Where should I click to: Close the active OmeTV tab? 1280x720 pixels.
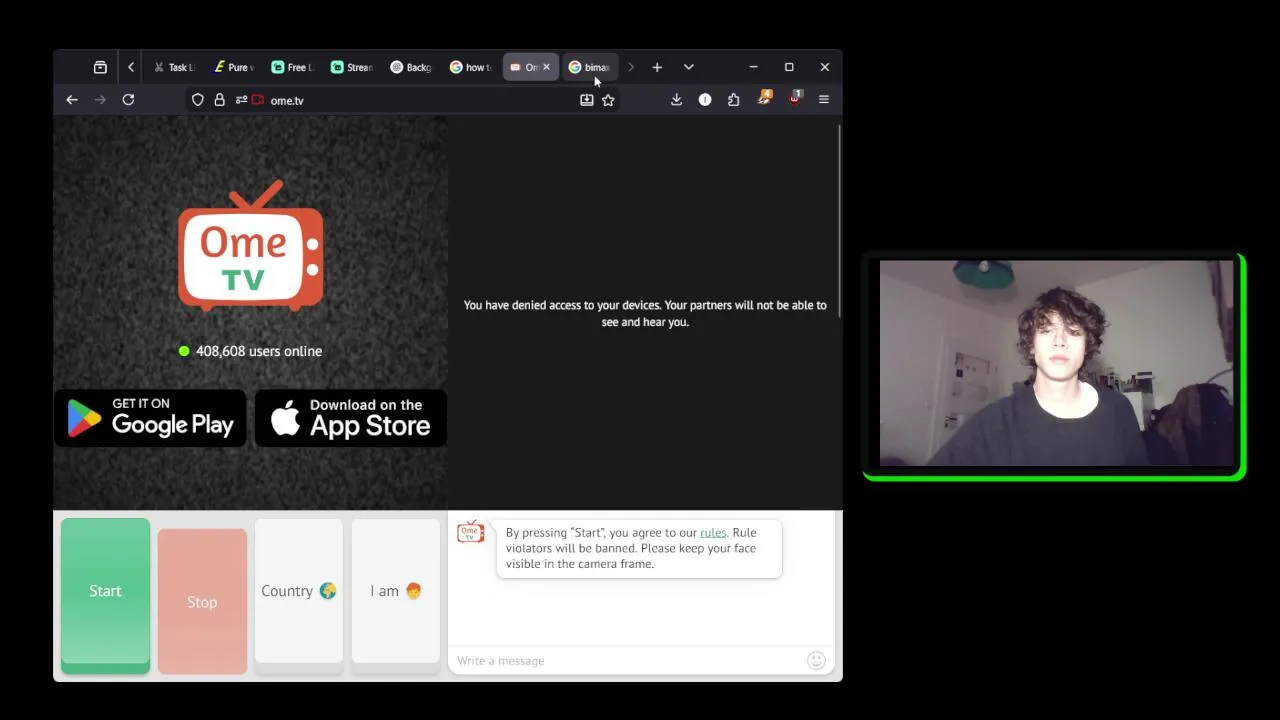tap(546, 67)
